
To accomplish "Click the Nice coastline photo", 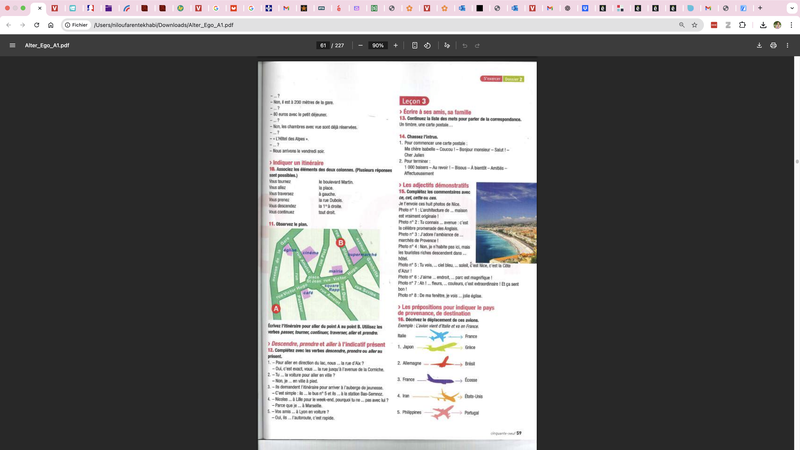I will coord(506,222).
